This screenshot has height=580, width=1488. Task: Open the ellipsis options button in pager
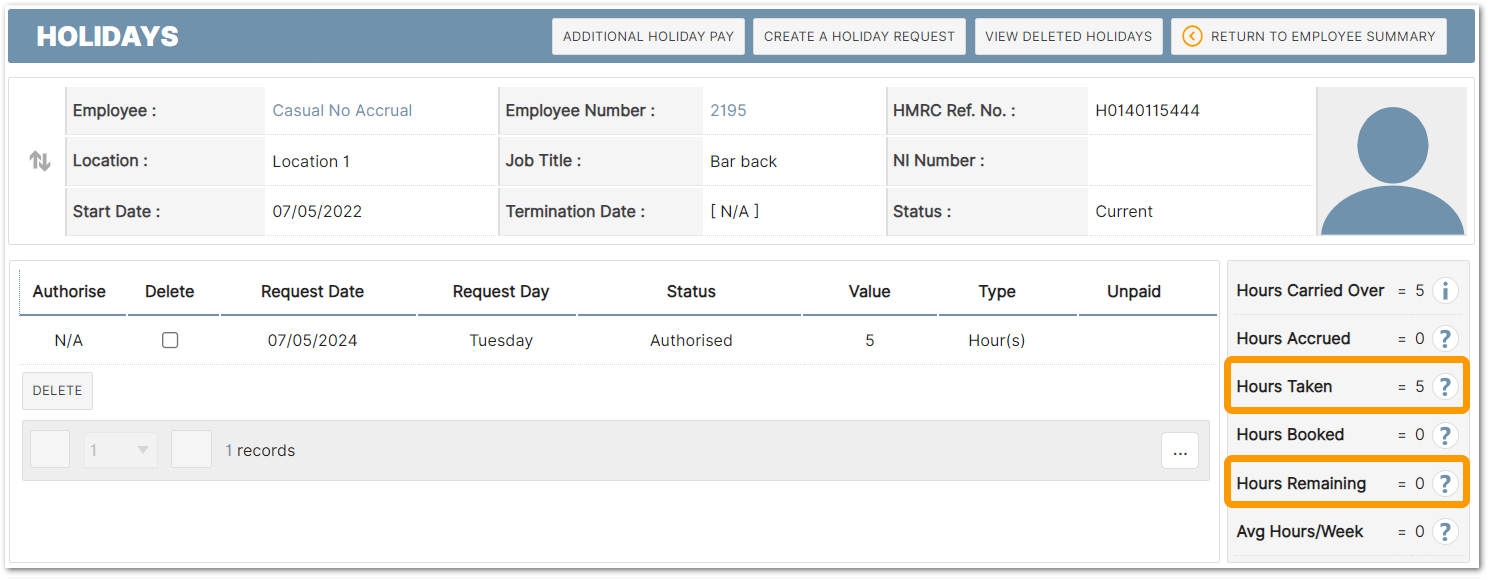(1180, 451)
